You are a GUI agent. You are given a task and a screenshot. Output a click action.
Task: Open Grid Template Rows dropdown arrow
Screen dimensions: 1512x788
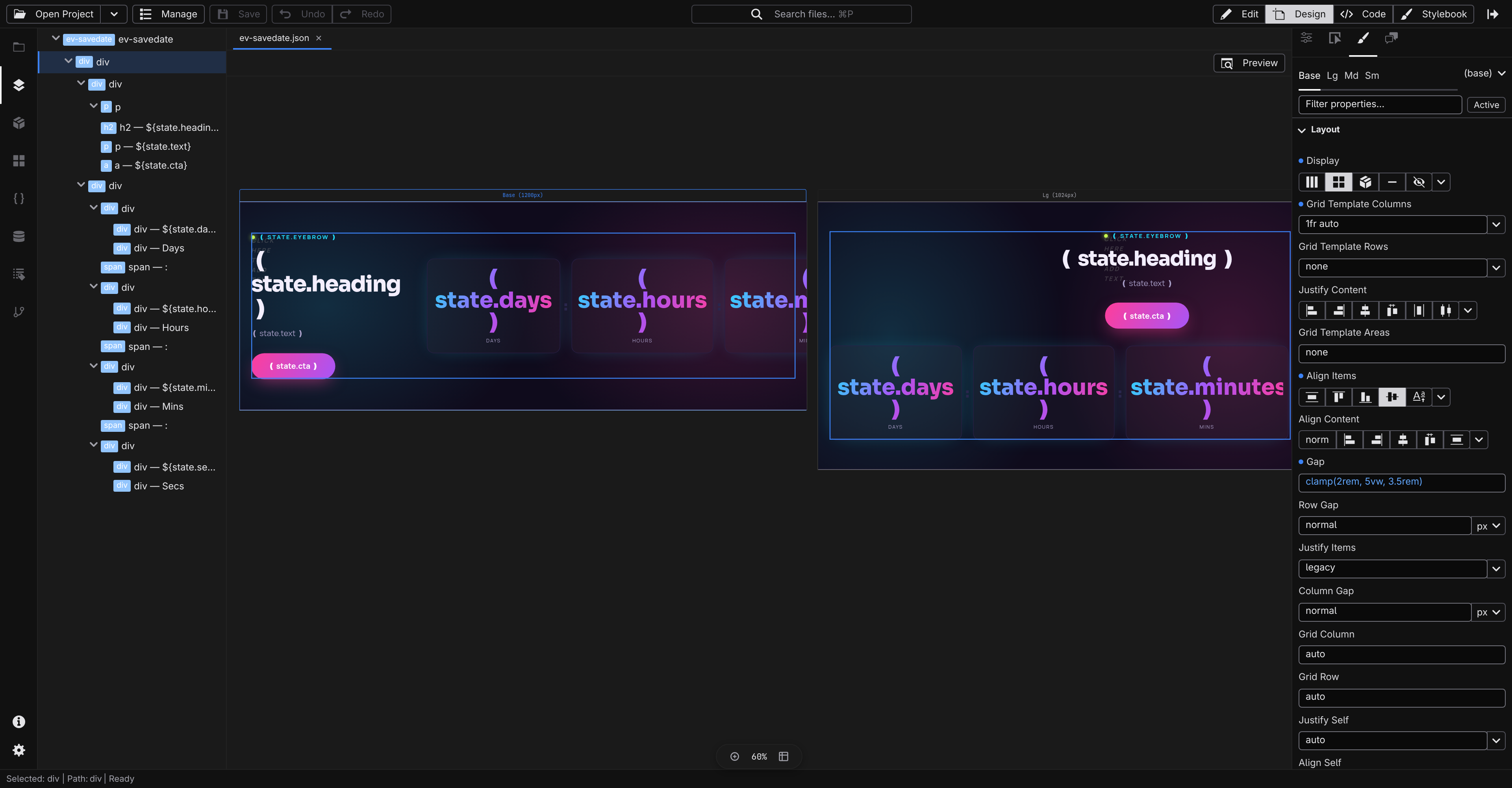point(1496,267)
